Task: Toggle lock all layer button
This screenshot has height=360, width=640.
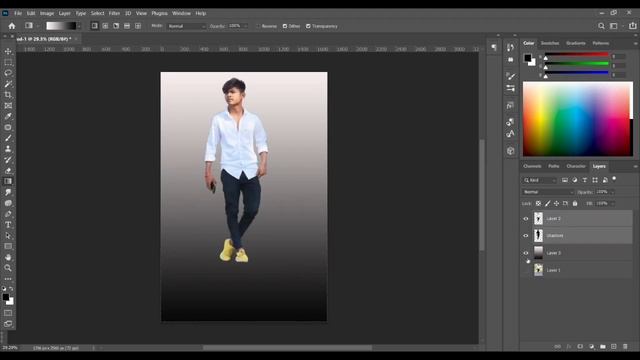Action: pyautogui.click(x=575, y=203)
